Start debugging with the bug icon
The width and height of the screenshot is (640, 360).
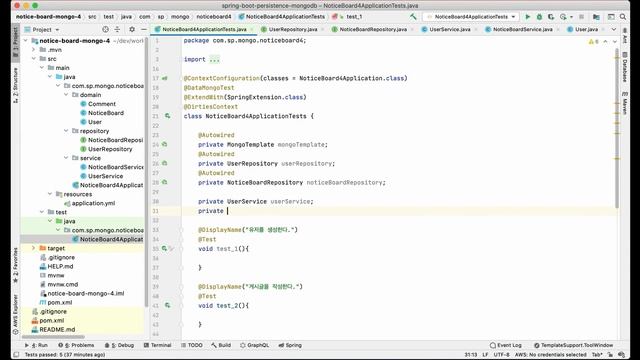[539, 17]
